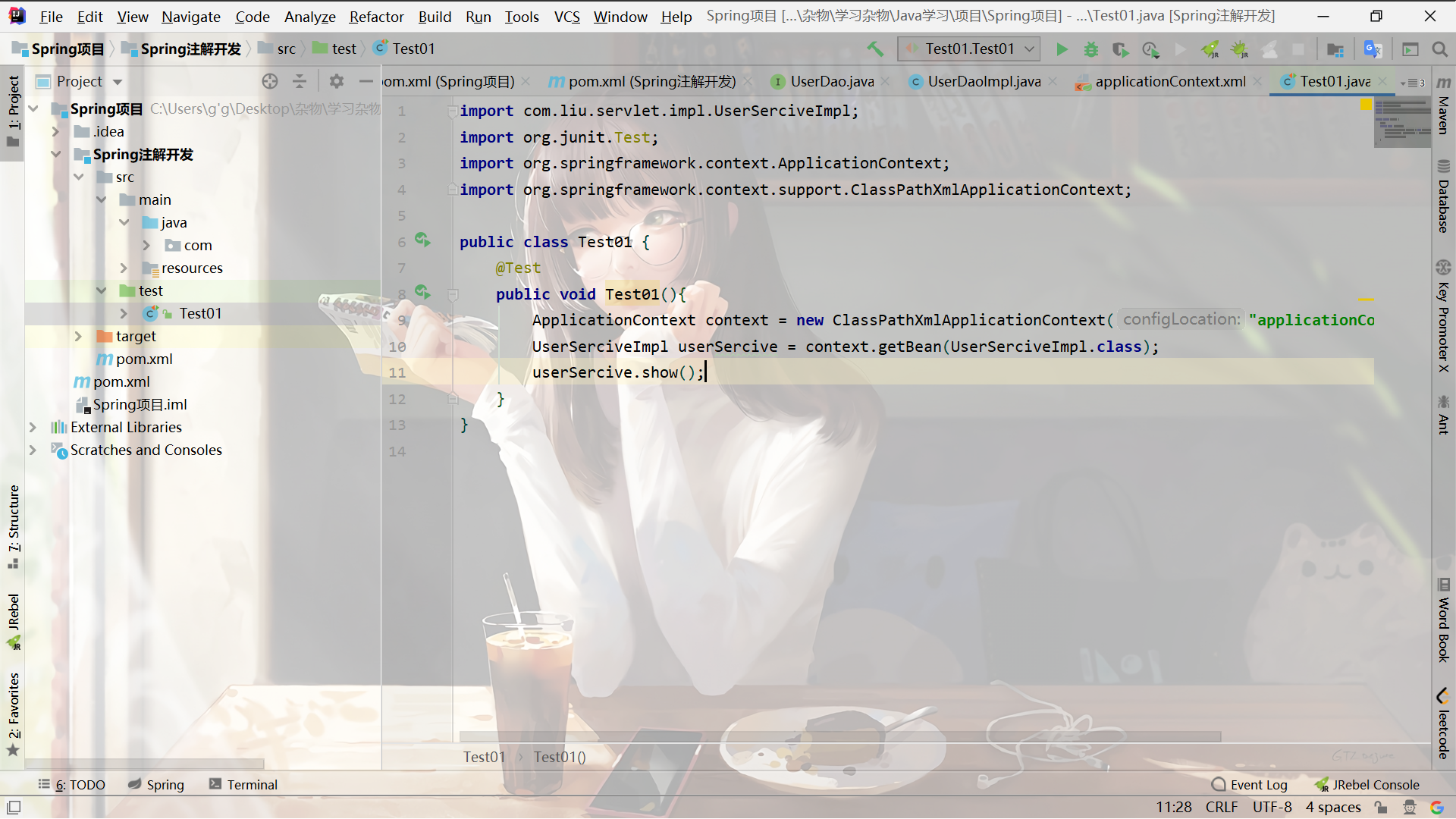Collapse the Spring注解开发 module node
Image resolution: width=1456 pixels, height=819 pixels.
pos(55,155)
